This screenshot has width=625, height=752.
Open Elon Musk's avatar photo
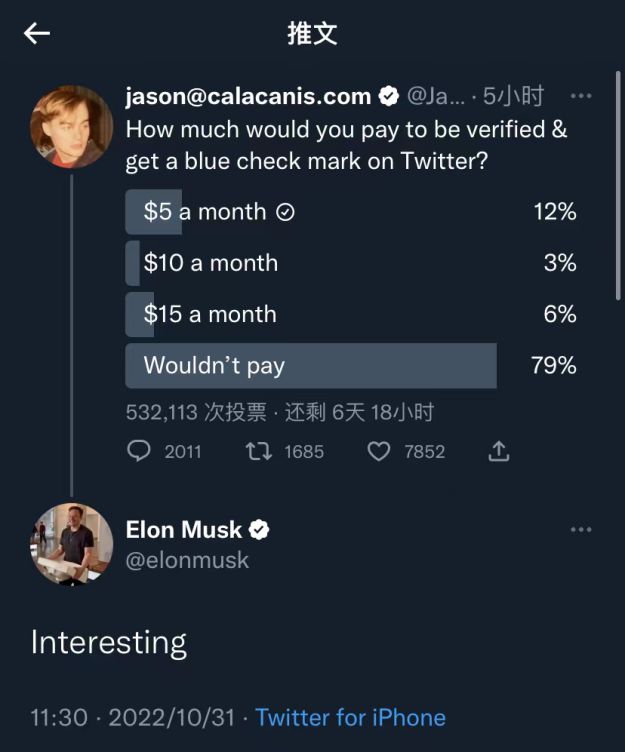click(71, 544)
